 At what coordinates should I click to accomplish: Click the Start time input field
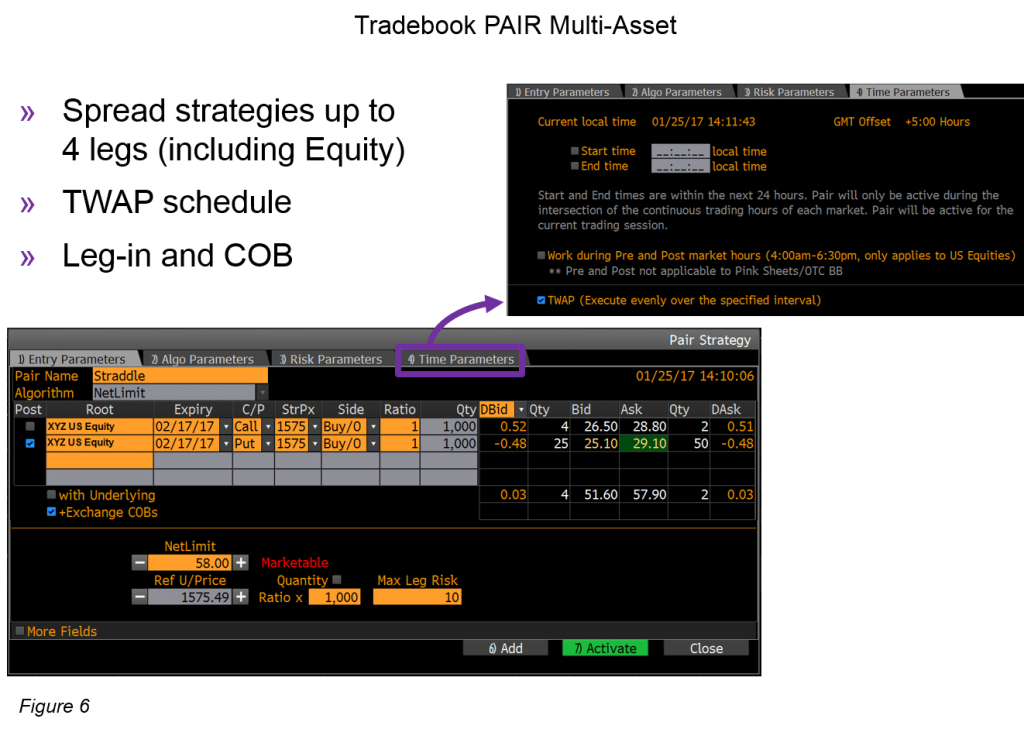coord(680,151)
